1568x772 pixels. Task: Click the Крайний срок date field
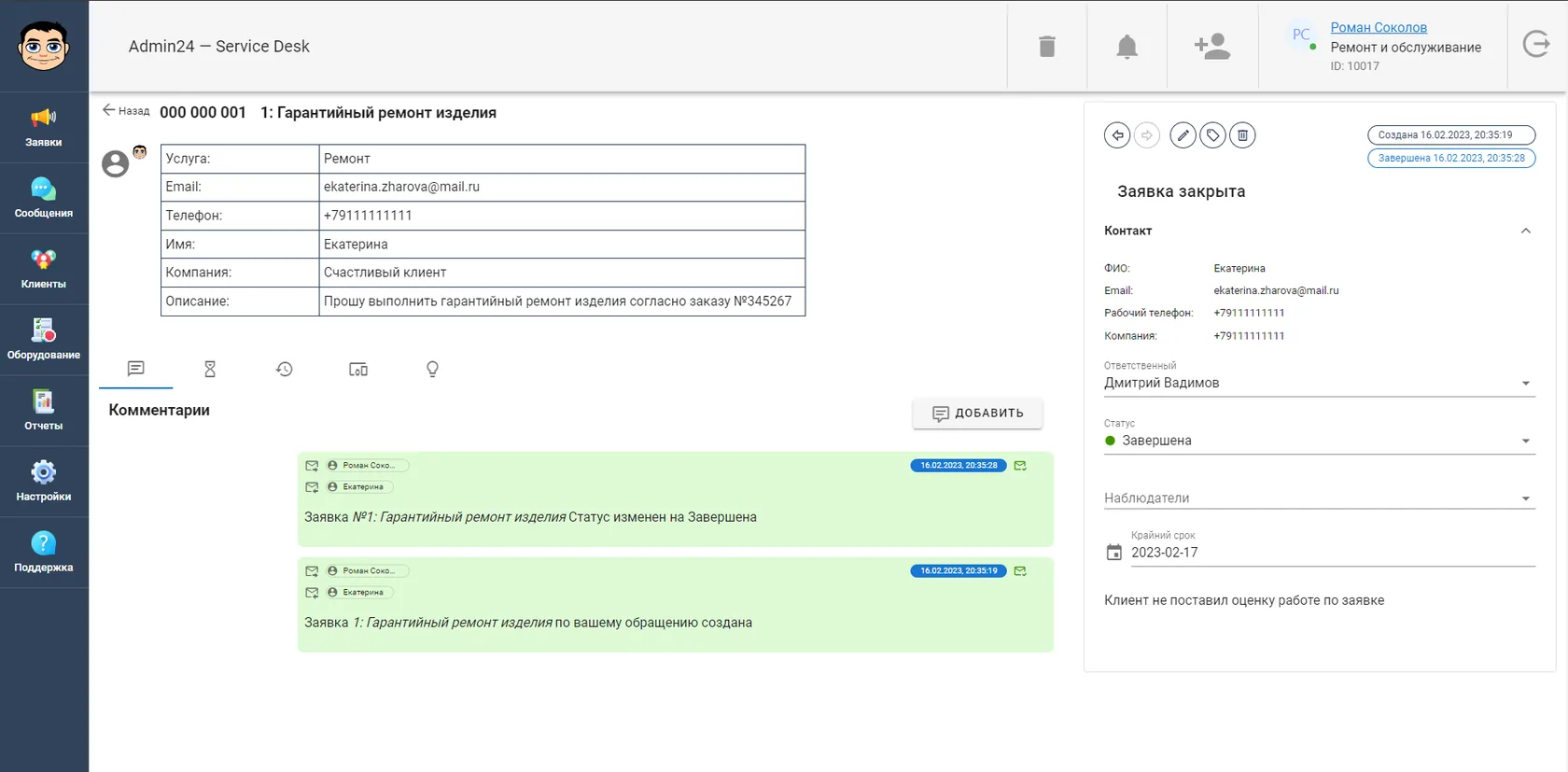(1332, 553)
